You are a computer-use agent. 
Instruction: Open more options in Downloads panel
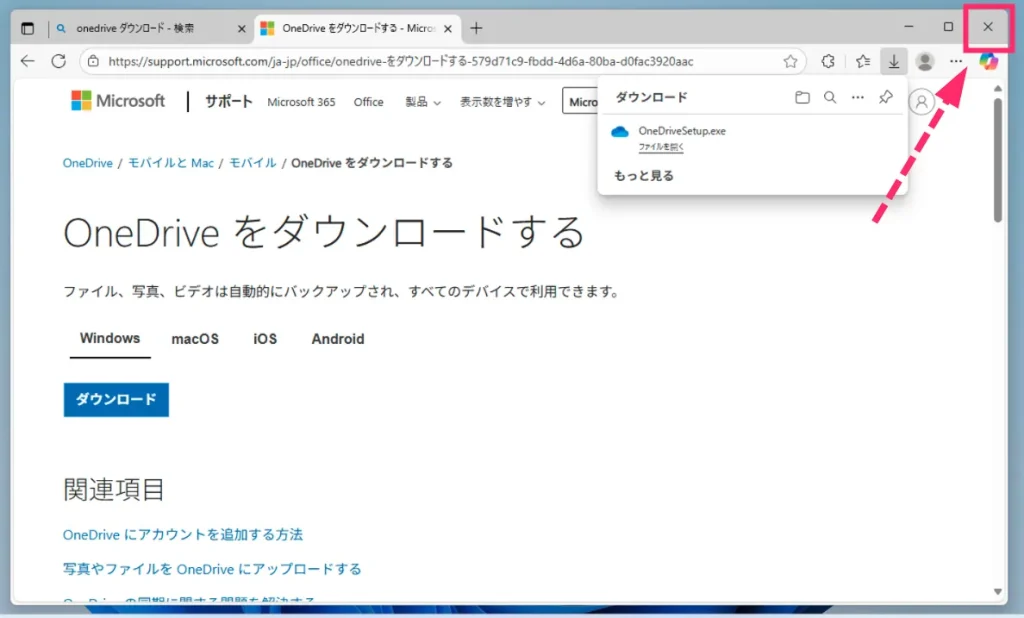[857, 97]
